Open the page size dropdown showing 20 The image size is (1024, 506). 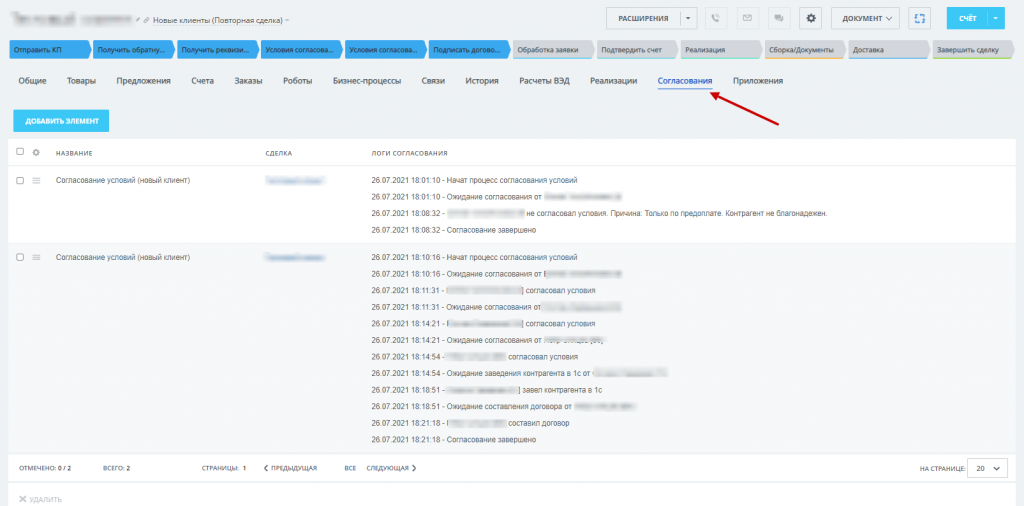coord(988,468)
